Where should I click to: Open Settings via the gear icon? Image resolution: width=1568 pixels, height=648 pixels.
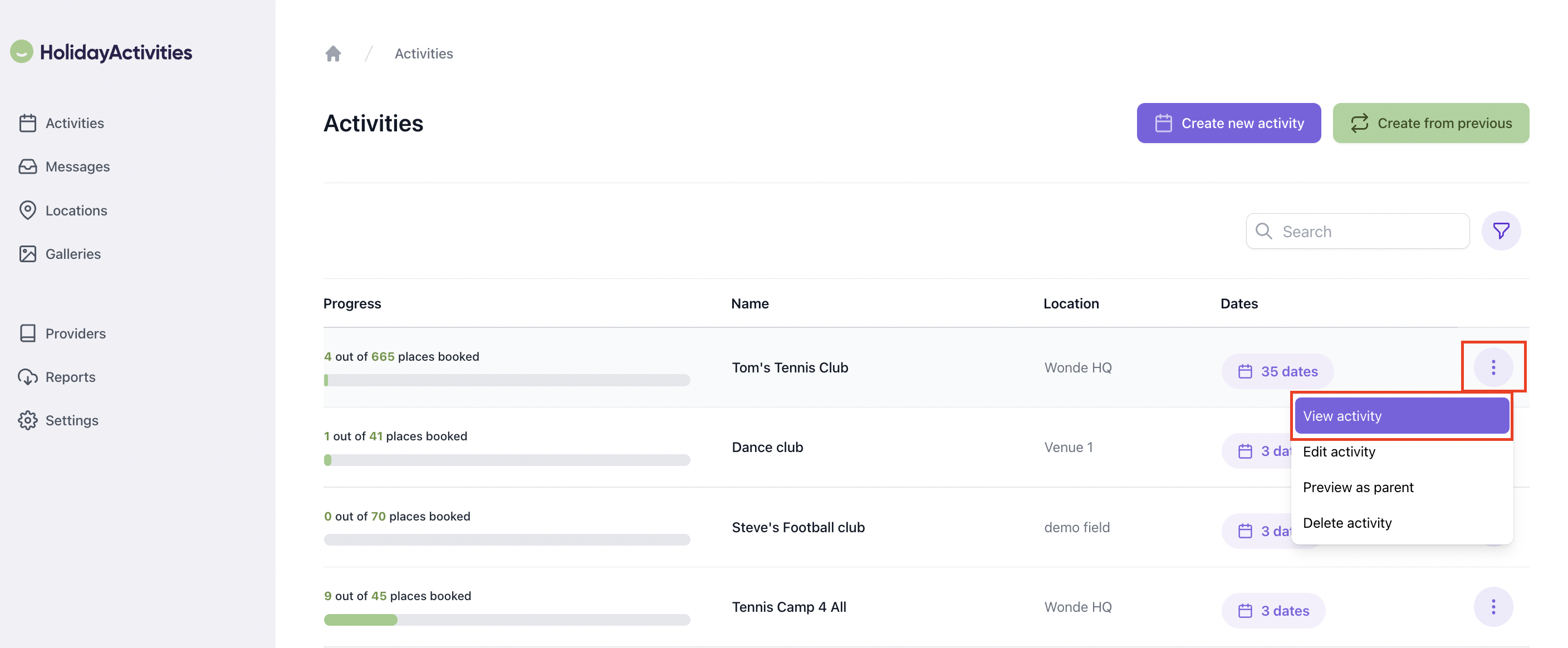click(27, 420)
